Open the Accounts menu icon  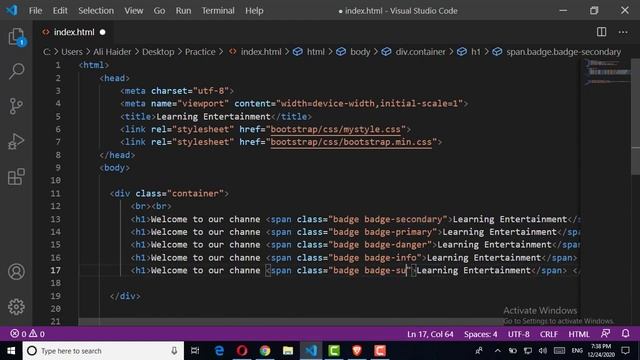[x=16, y=272]
